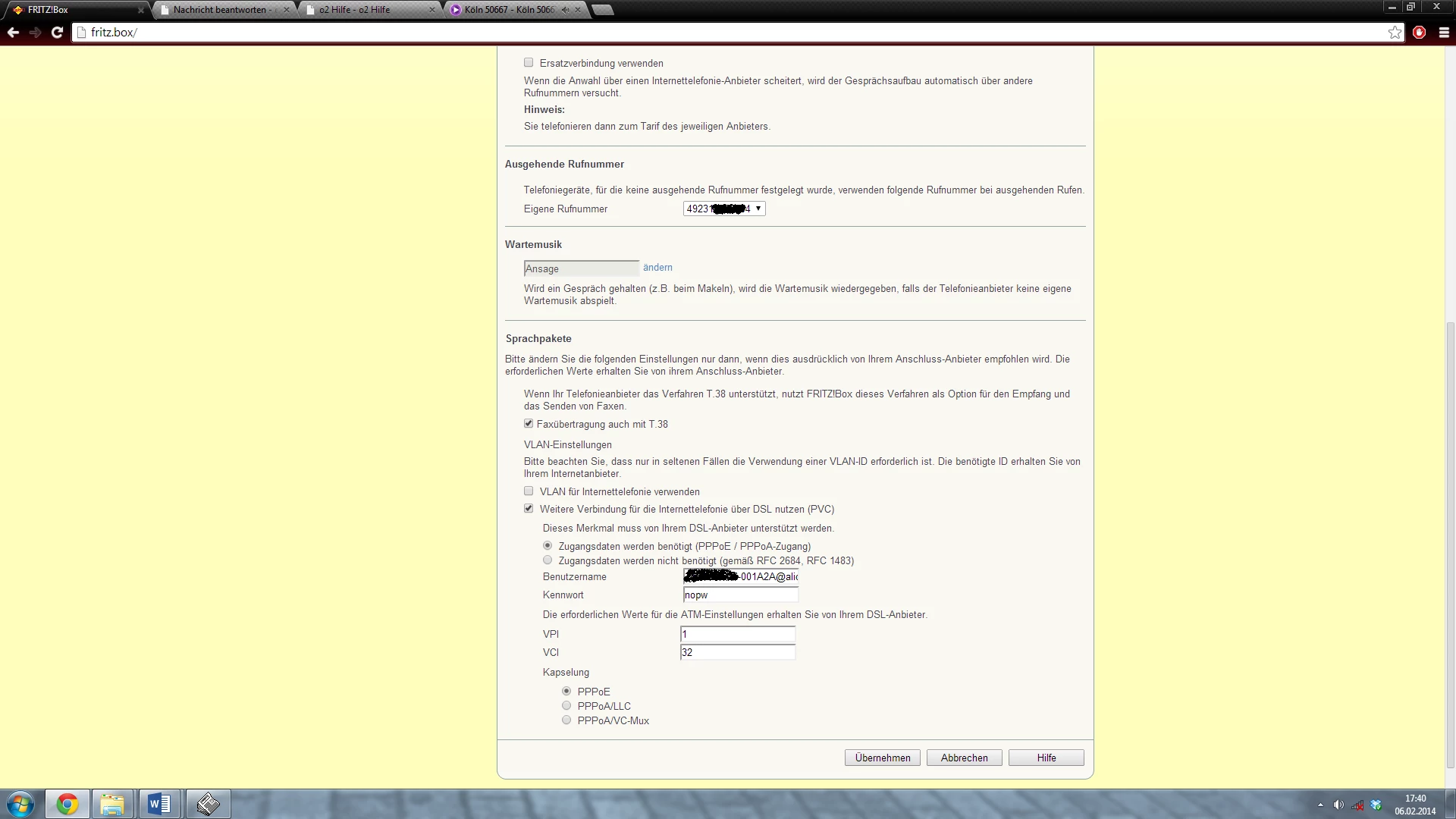
Task: Uncheck Faxübertragung auch mit T.38
Action: [529, 424]
